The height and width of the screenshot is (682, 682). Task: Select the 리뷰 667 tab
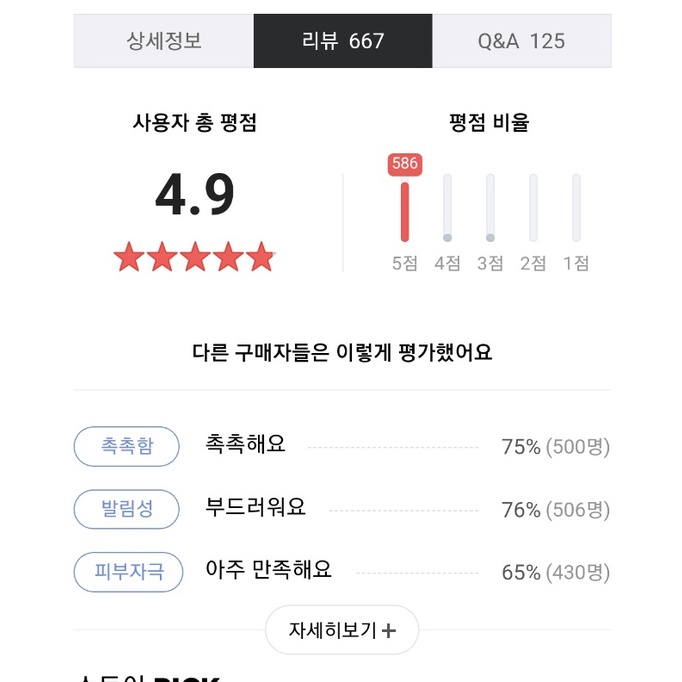click(343, 41)
